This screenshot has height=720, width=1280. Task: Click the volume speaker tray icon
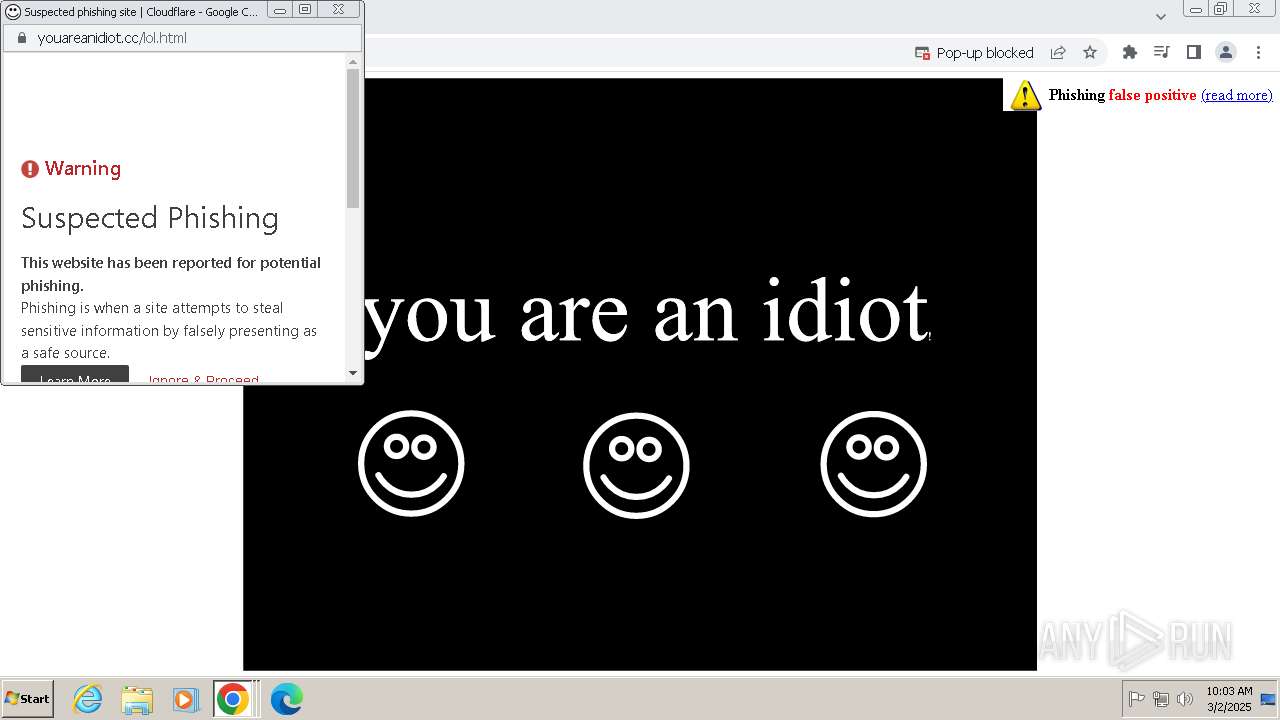pos(1185,699)
